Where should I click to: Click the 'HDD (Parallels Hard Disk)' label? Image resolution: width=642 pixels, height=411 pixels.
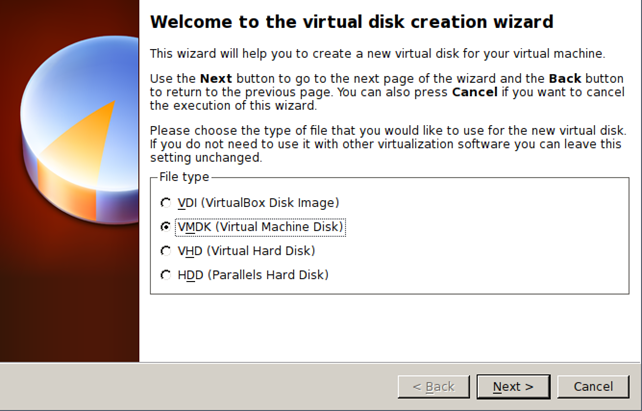253,275
